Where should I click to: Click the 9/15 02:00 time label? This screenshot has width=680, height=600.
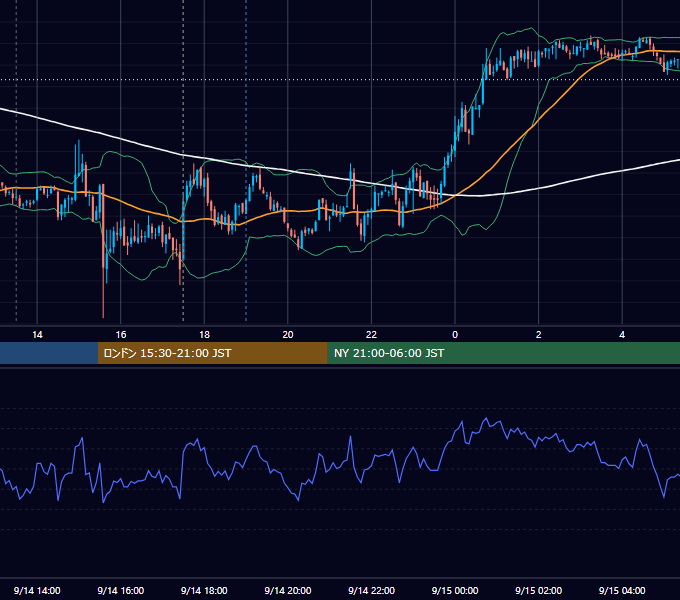click(538, 590)
